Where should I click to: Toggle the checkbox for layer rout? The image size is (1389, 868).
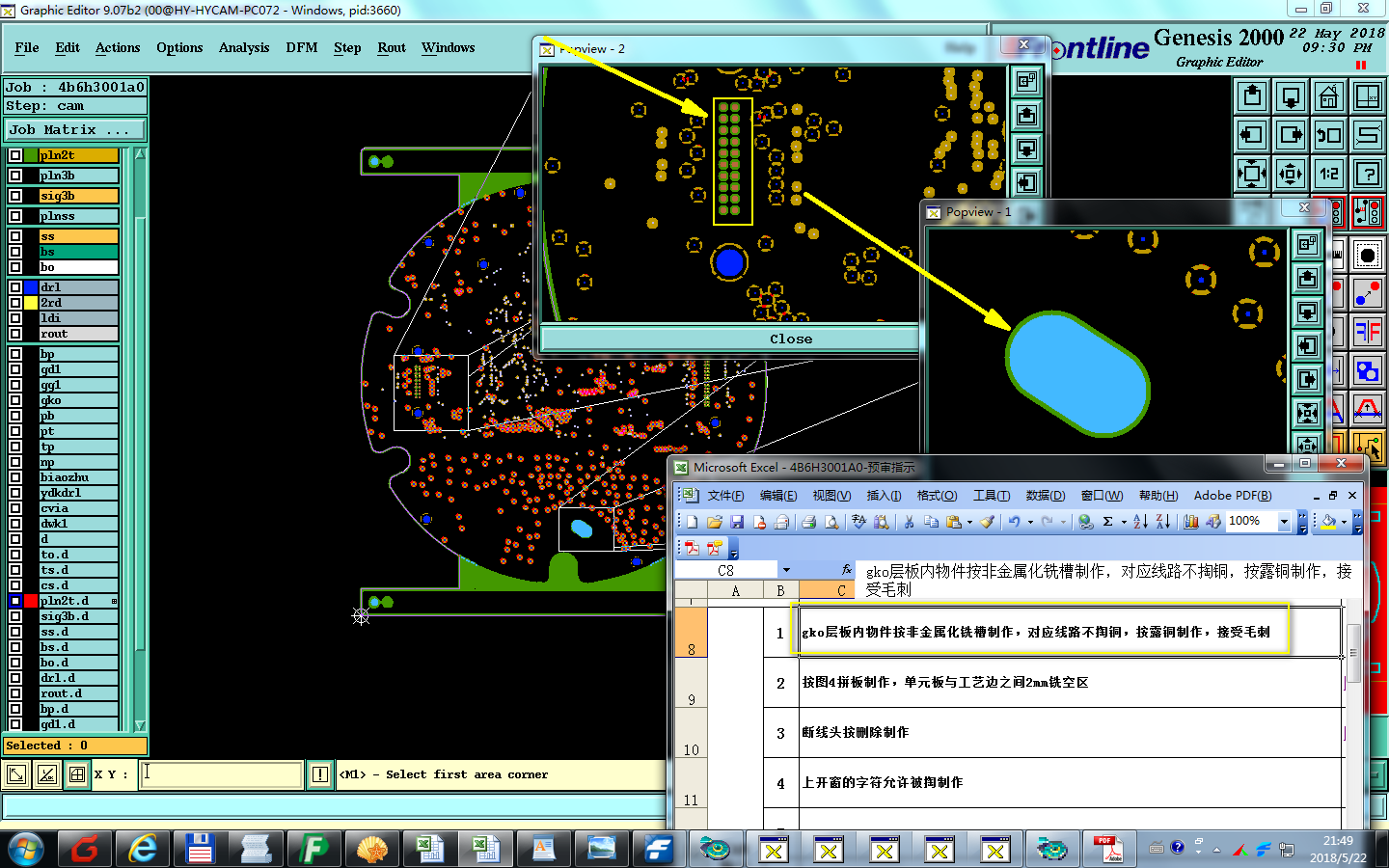(x=15, y=334)
